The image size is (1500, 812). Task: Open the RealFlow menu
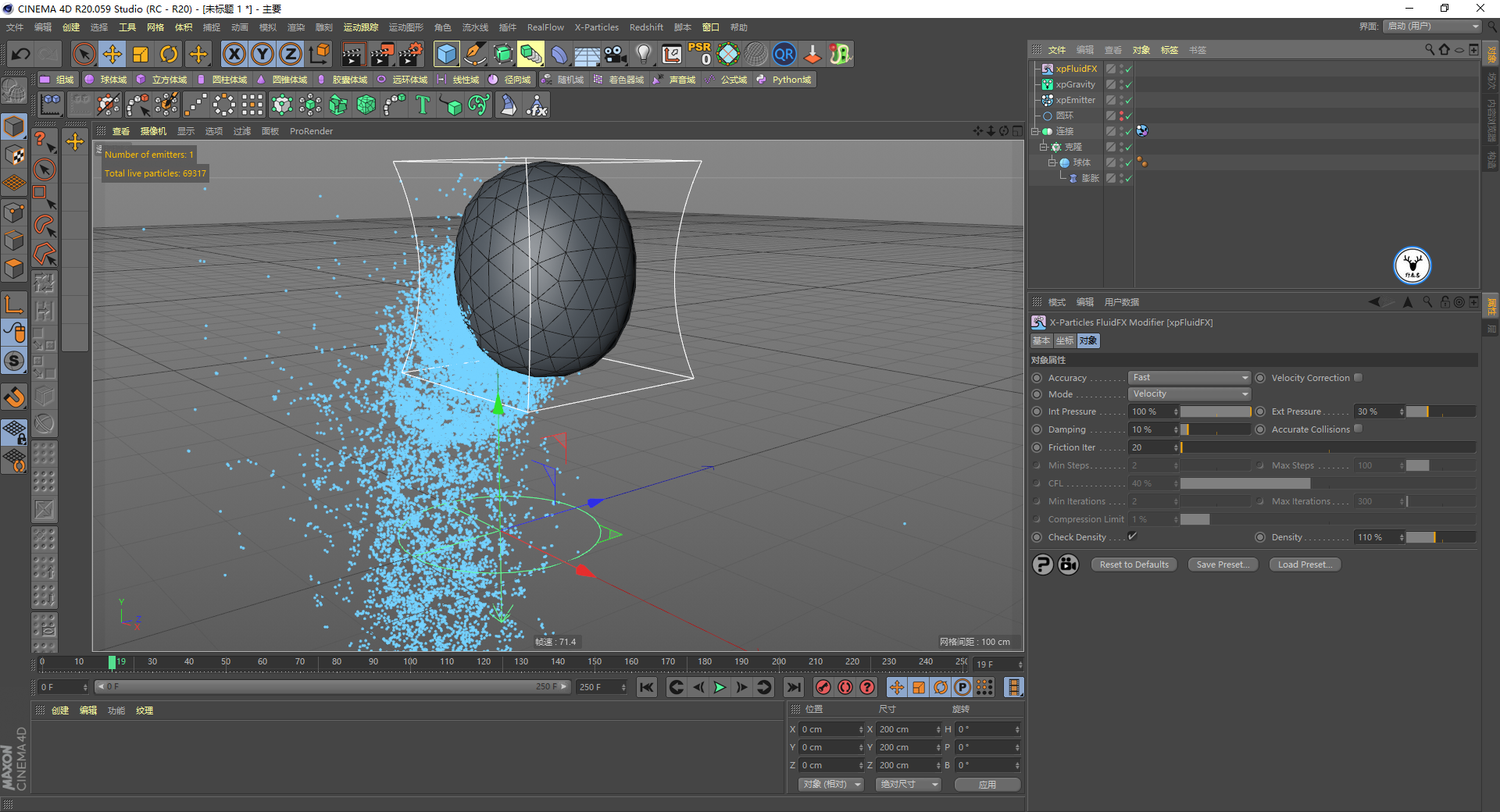(545, 27)
